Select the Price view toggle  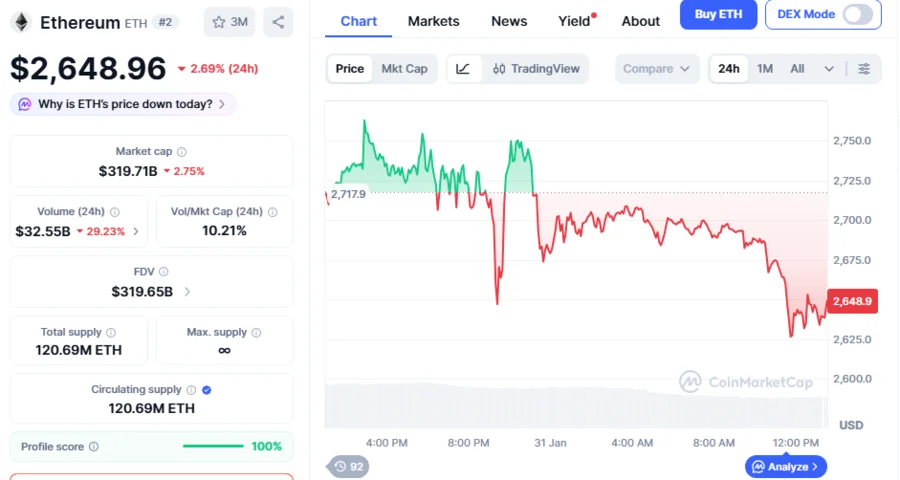350,69
